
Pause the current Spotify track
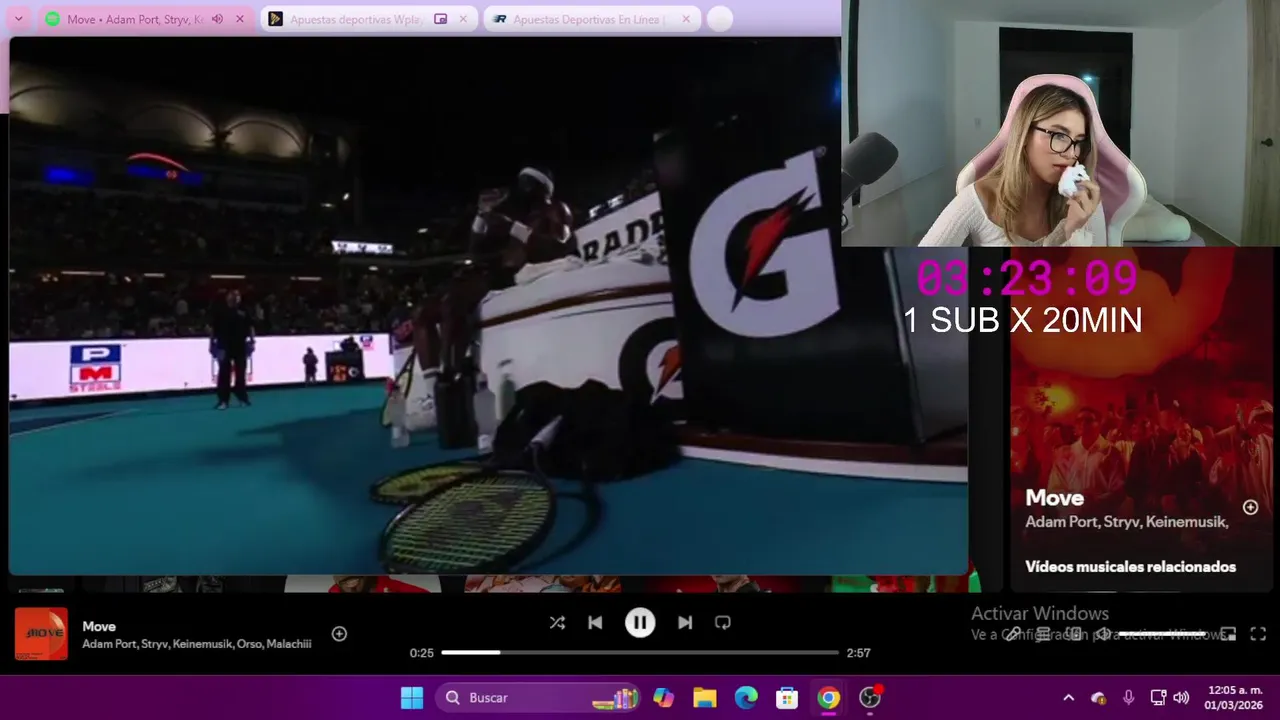point(640,623)
